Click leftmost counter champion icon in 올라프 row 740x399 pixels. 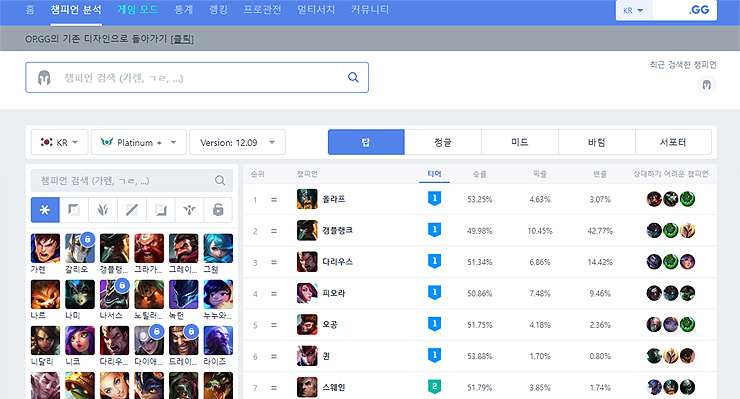pos(654,199)
